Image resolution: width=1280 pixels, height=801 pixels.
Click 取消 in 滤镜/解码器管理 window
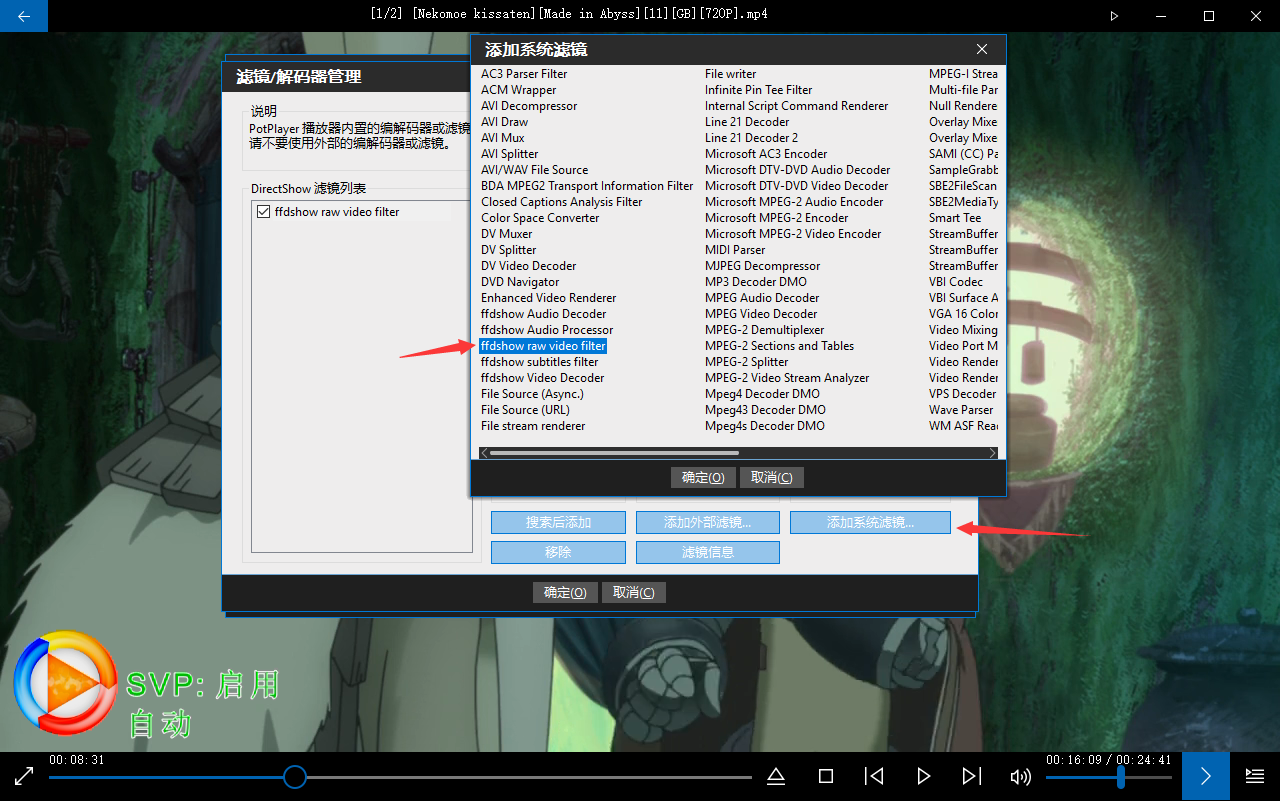coord(634,592)
